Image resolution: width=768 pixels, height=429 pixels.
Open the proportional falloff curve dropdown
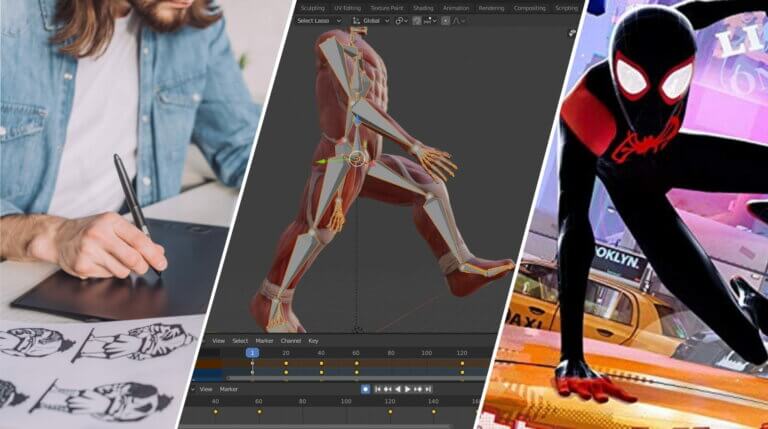[459, 21]
